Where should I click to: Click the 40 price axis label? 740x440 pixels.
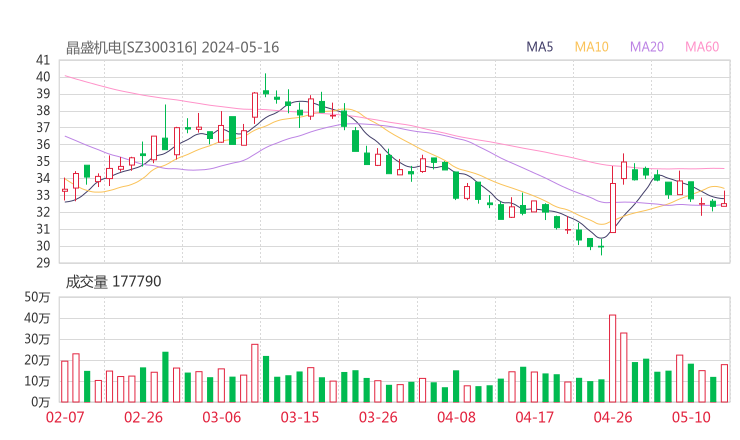tap(43, 77)
